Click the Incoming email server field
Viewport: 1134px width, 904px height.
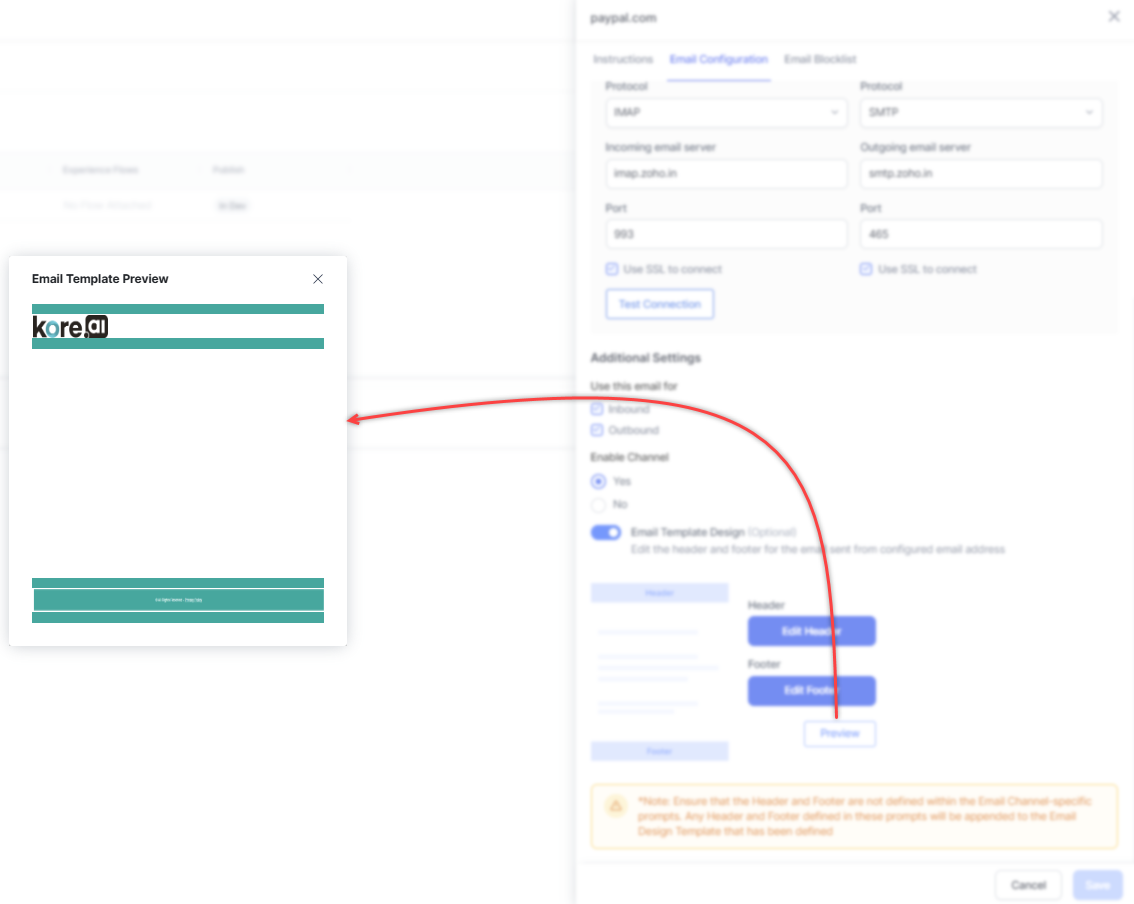click(x=726, y=174)
